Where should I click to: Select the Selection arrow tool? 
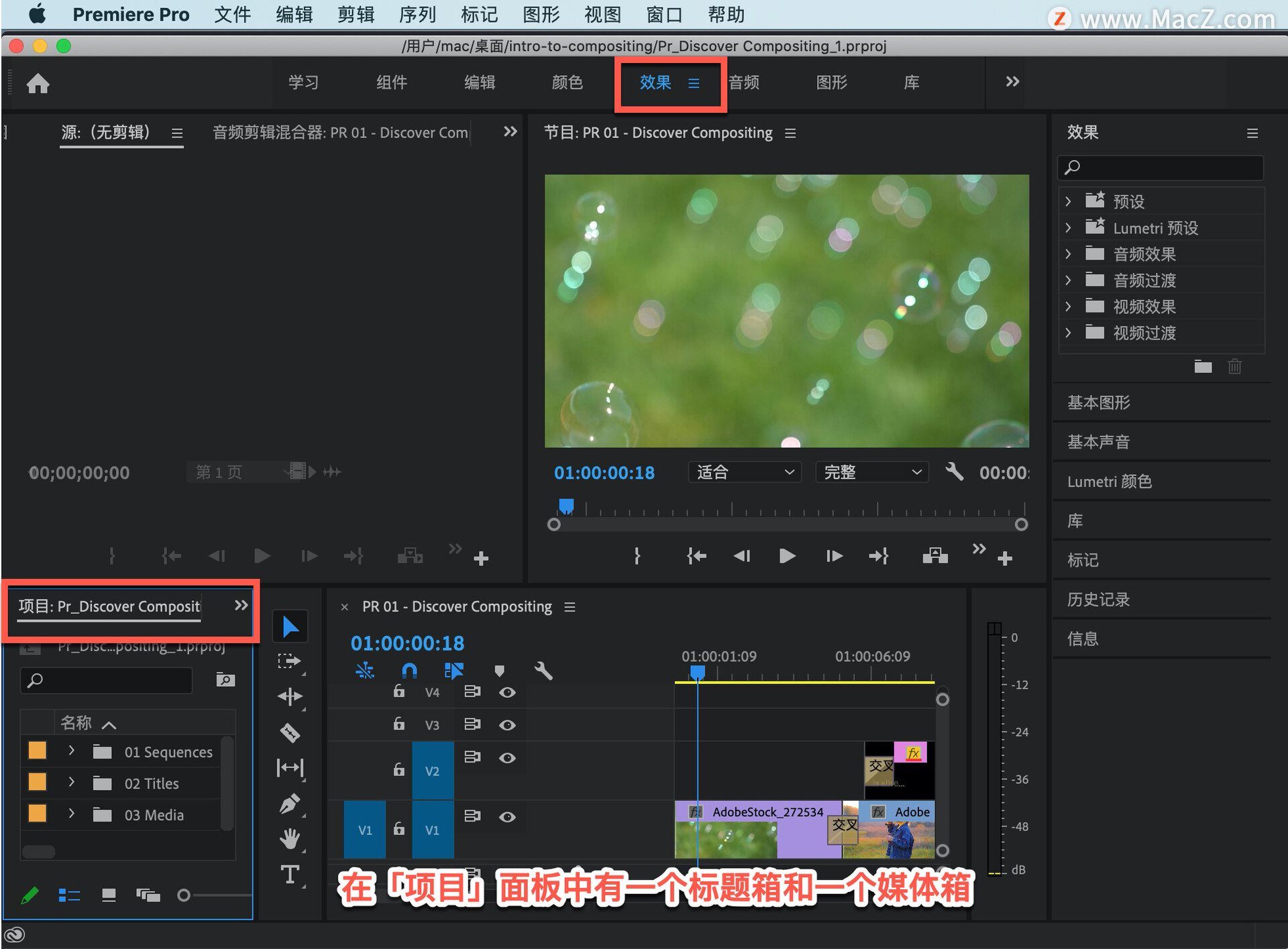[290, 626]
